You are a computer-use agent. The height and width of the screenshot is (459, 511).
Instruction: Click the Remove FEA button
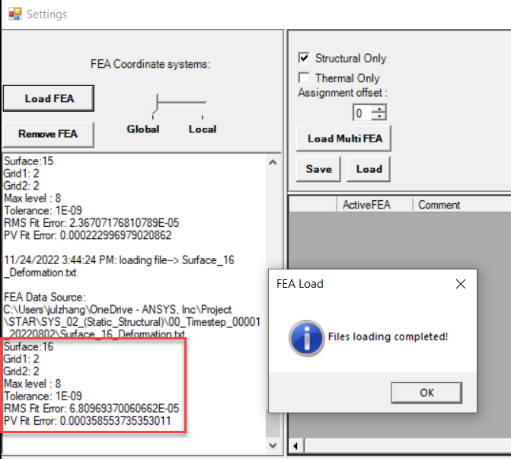point(49,134)
